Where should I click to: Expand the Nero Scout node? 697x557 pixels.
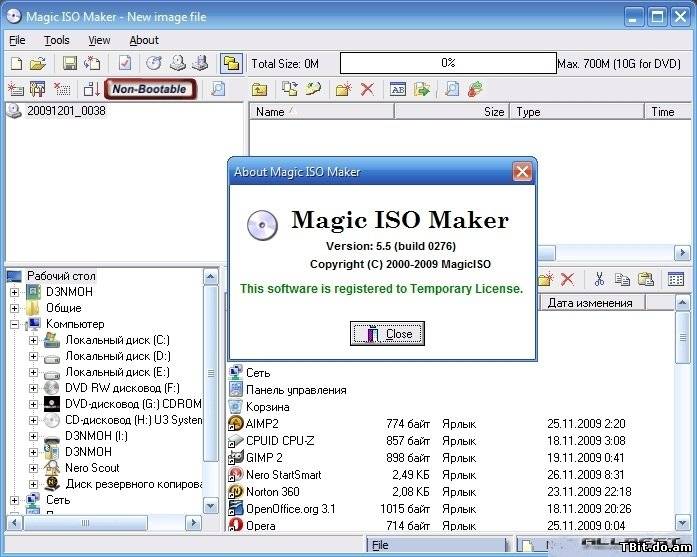click(33, 468)
